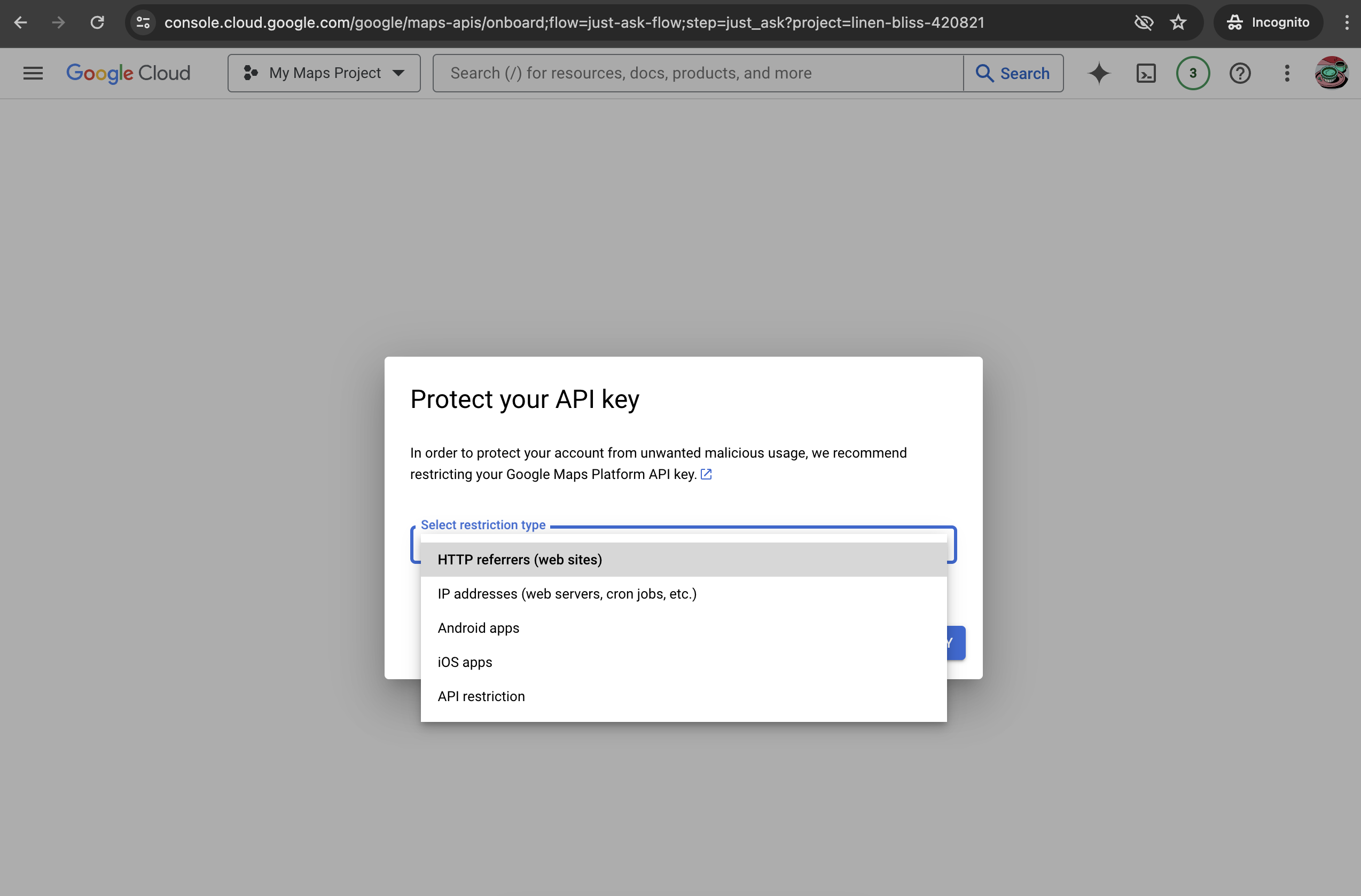Screen dimensions: 1361x896
Task: Click the browser forward arrow
Action: (58, 22)
